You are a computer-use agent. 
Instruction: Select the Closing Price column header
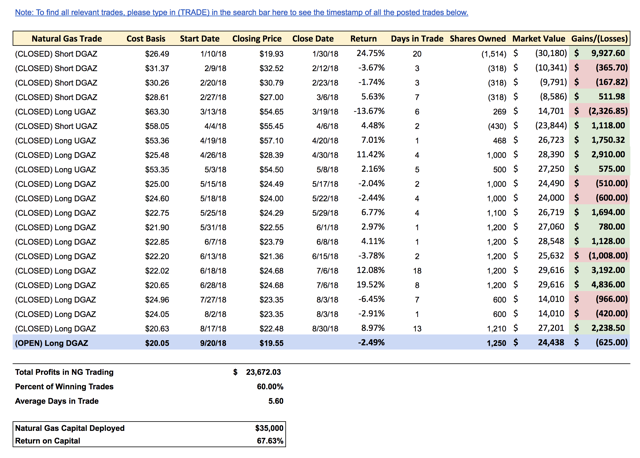click(x=257, y=39)
